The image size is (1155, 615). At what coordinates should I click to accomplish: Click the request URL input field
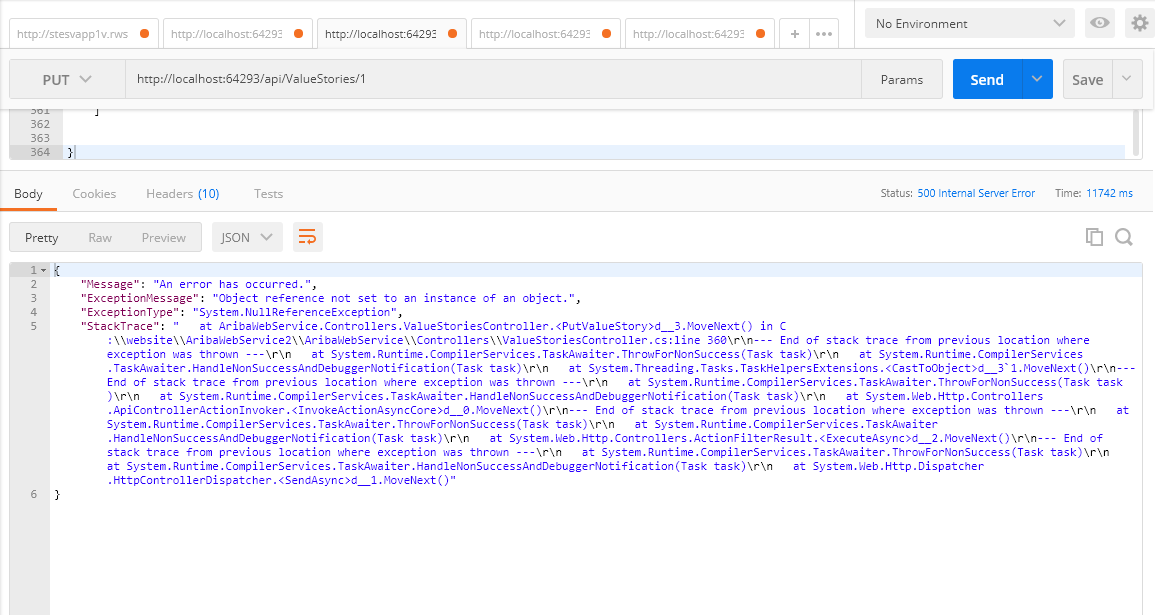tap(494, 79)
